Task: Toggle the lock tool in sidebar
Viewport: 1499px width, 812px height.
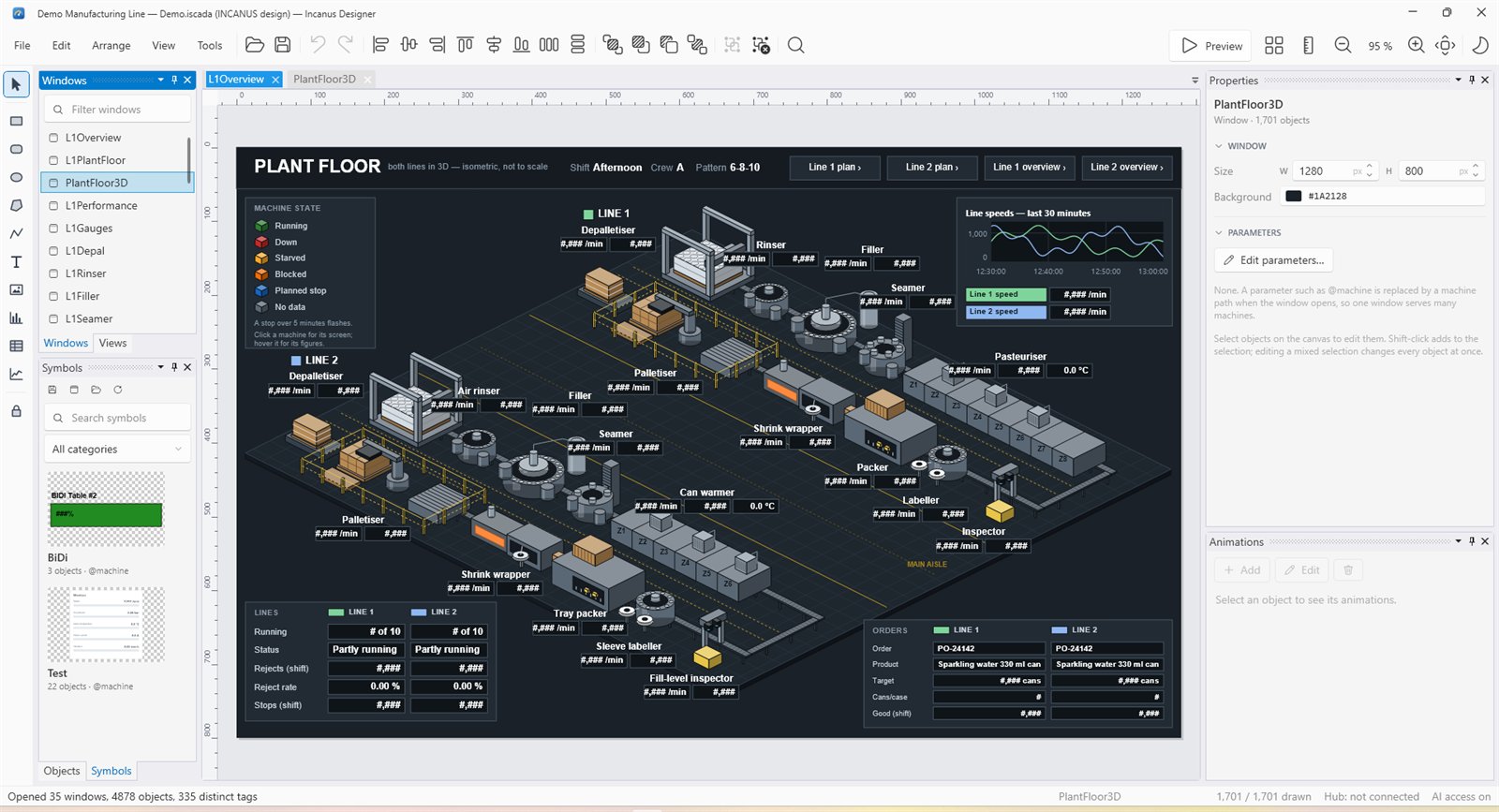Action: pos(16,411)
